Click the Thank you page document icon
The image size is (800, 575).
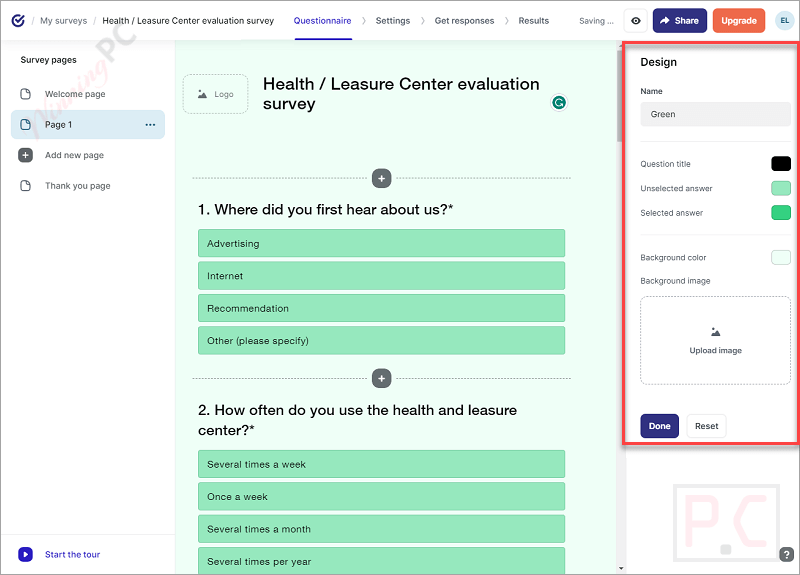(x=26, y=186)
